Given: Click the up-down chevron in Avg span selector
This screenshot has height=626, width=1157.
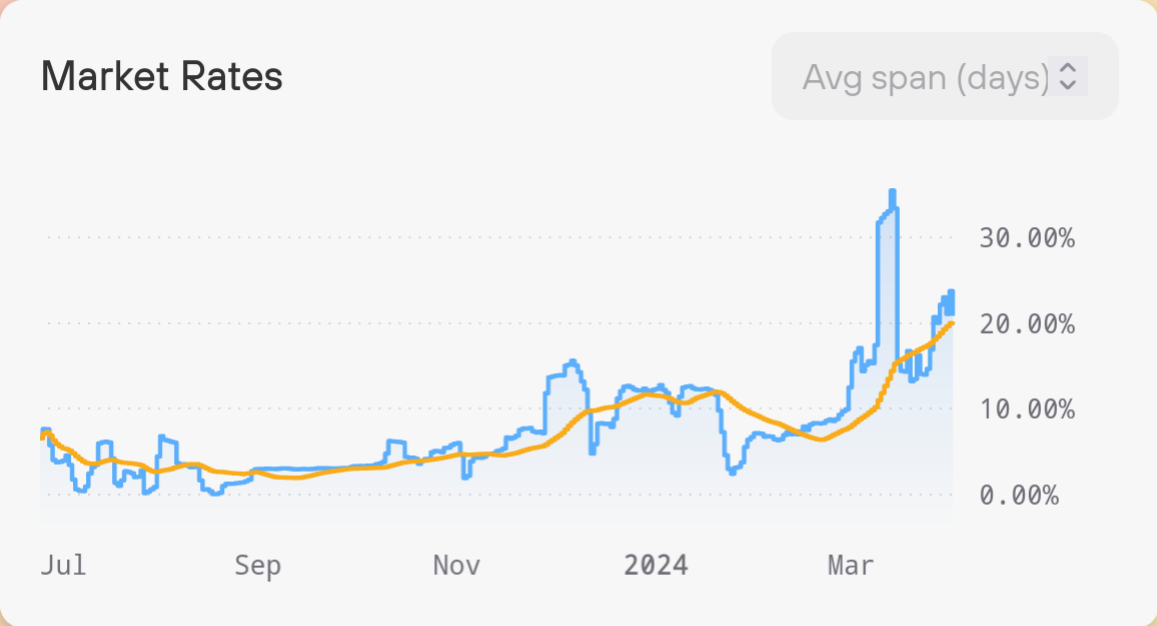Looking at the screenshot, I should pos(1068,77).
